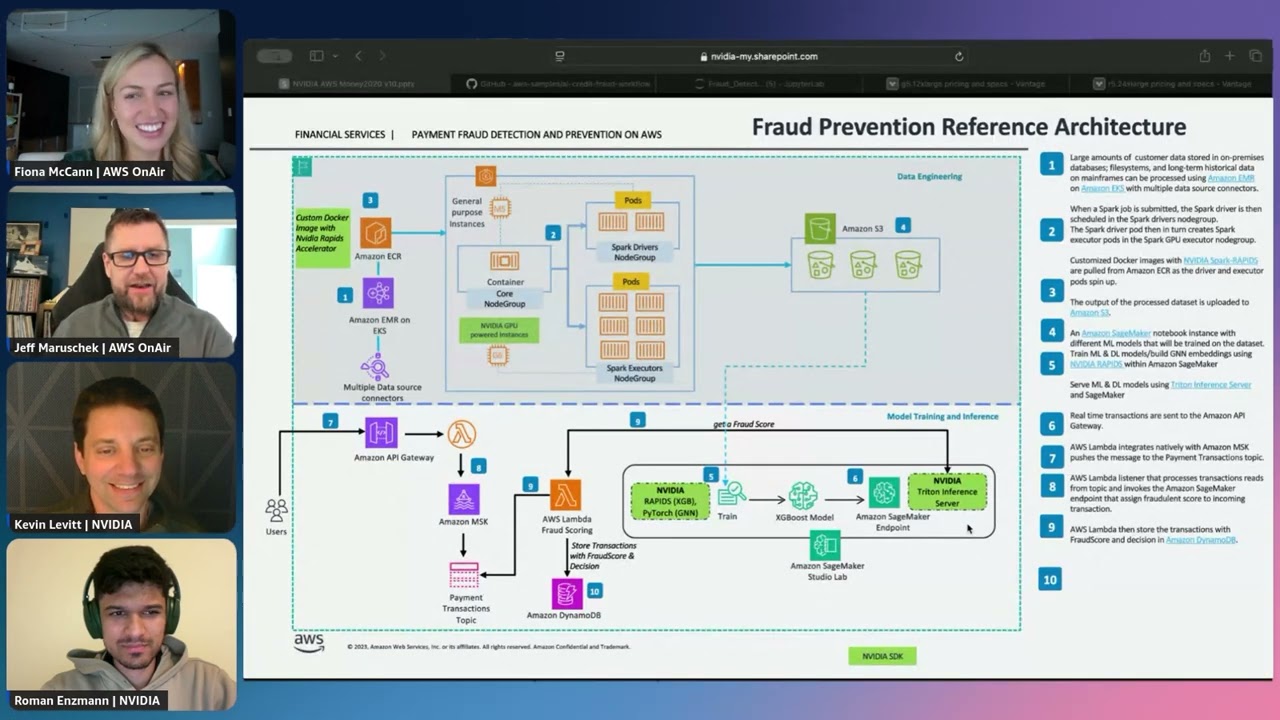Viewport: 1280px width, 720px height.
Task: Click the 'Model Training and Inference' label
Action: (x=942, y=416)
